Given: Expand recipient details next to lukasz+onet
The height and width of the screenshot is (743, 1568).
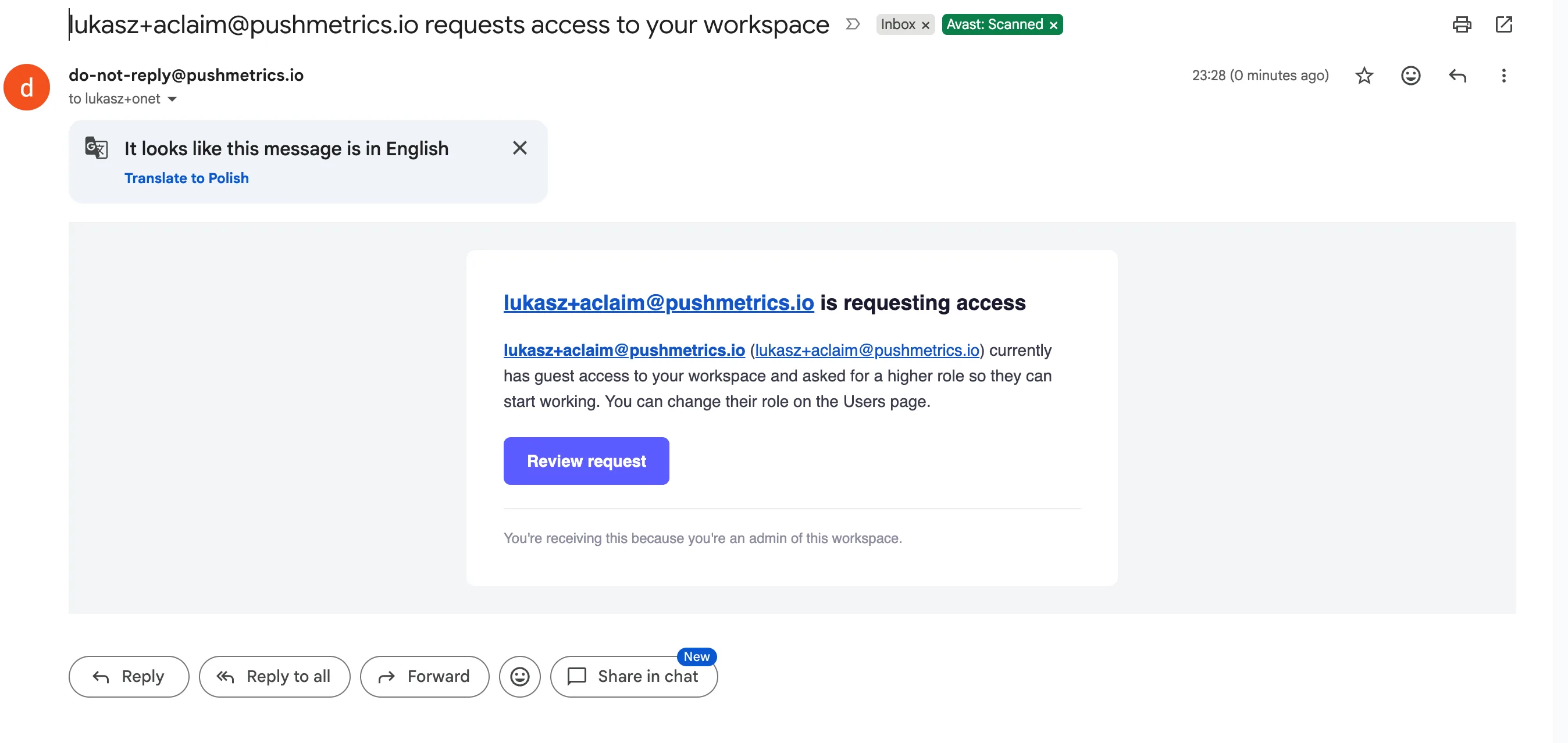Looking at the screenshot, I should point(172,99).
